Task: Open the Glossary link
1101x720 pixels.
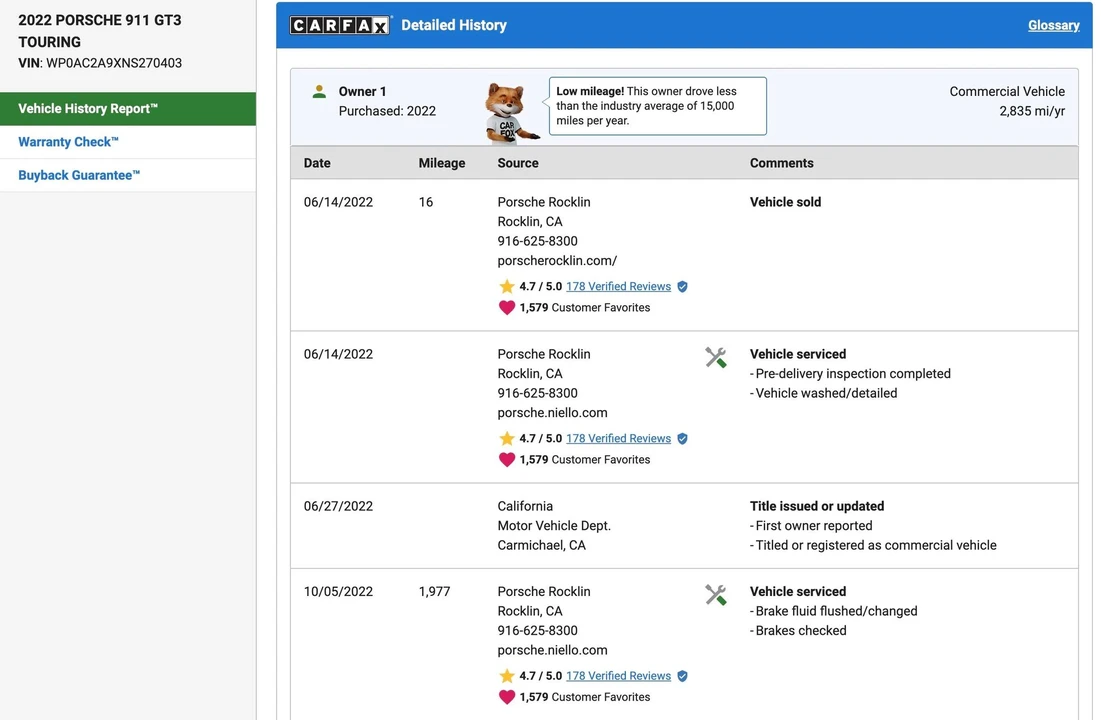Action: (1053, 25)
